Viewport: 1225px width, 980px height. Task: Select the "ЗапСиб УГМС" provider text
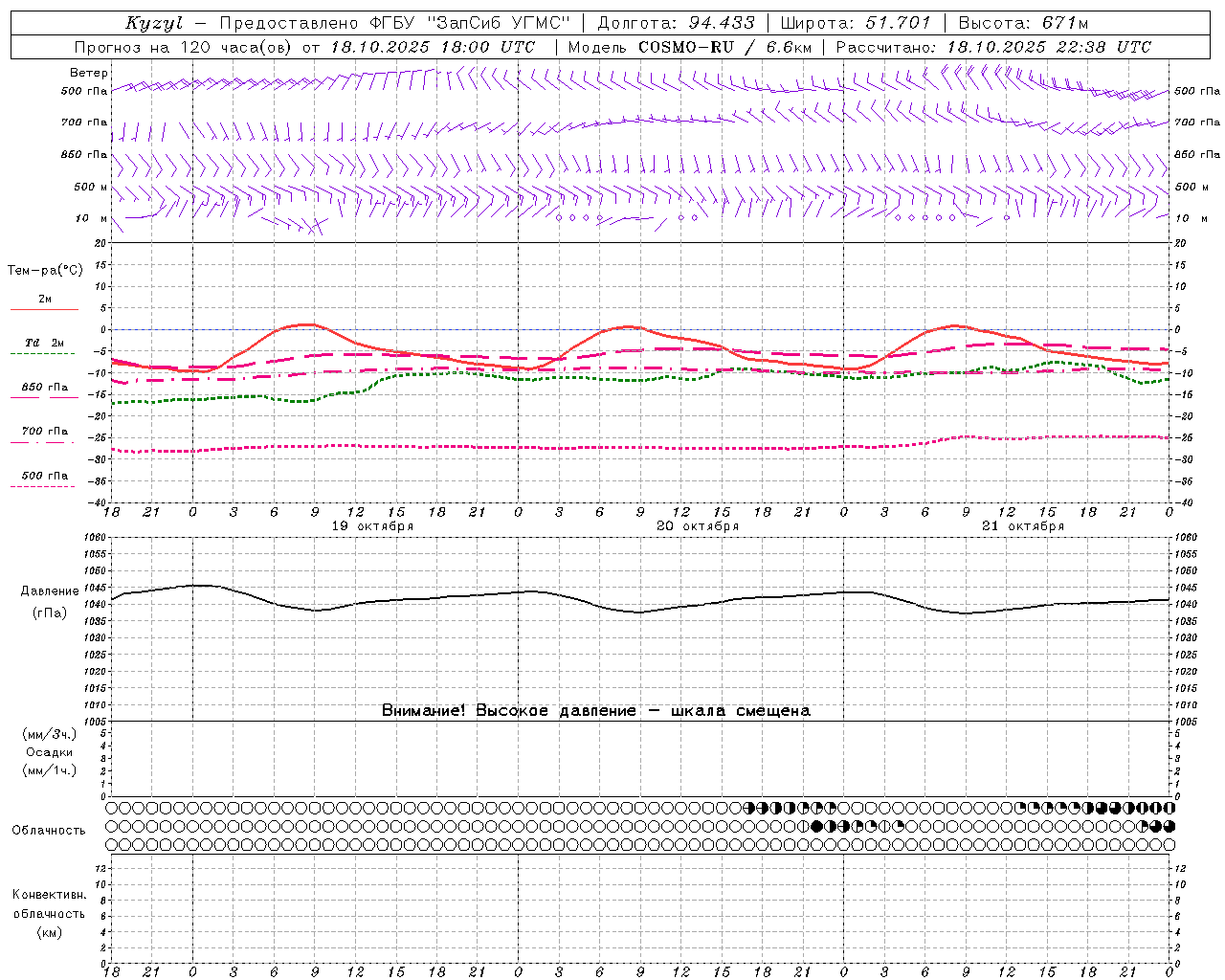click(x=501, y=23)
